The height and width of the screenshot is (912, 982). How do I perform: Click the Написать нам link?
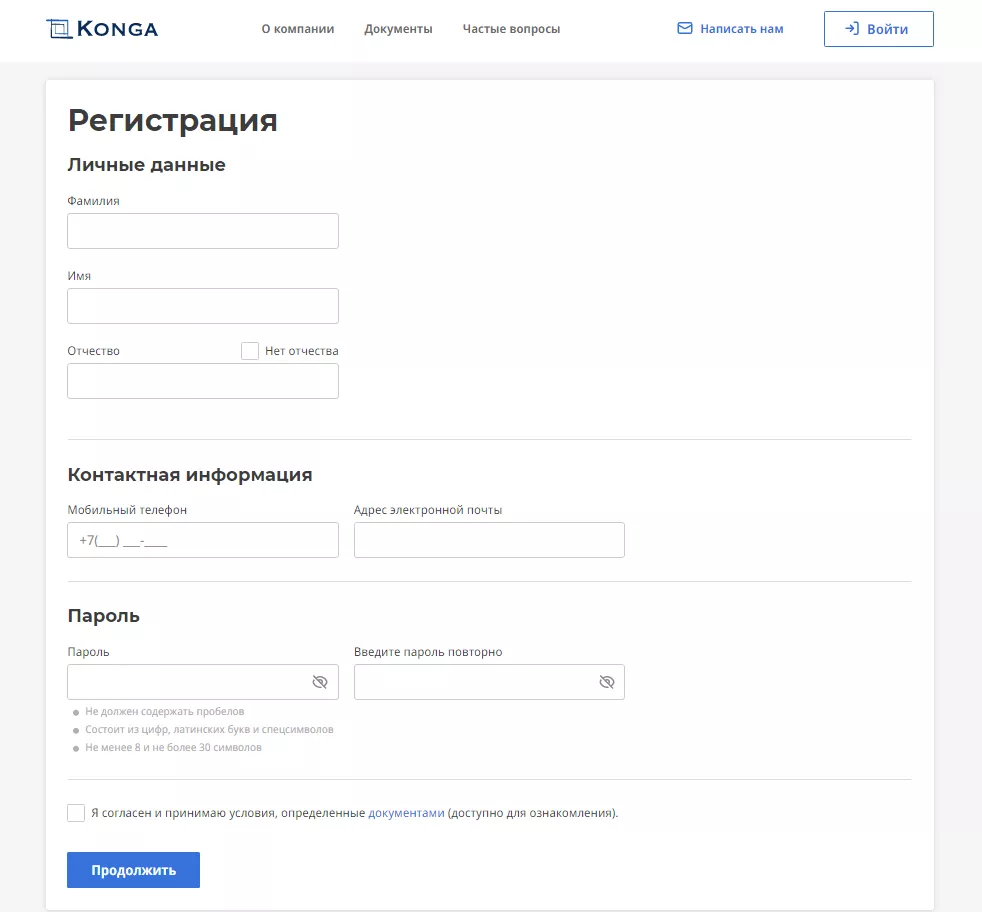point(741,29)
